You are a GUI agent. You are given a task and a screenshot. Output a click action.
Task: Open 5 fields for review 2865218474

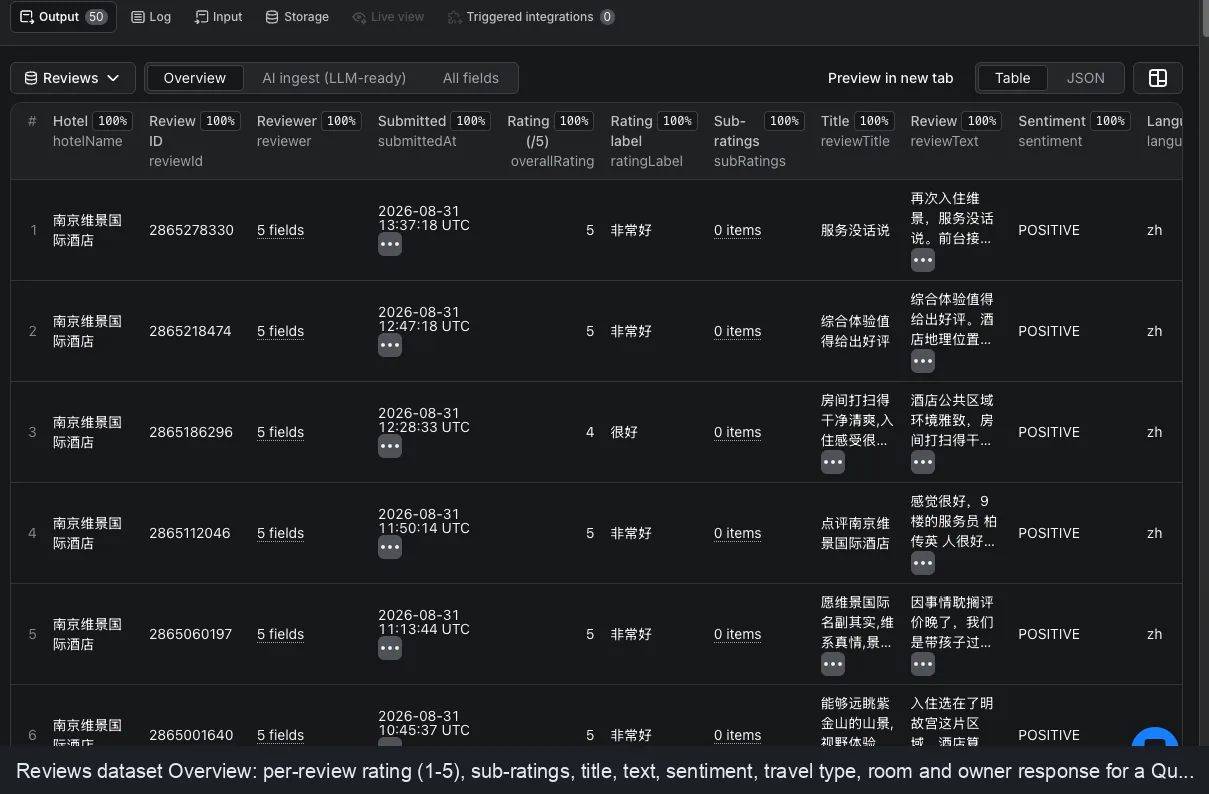[280, 331]
